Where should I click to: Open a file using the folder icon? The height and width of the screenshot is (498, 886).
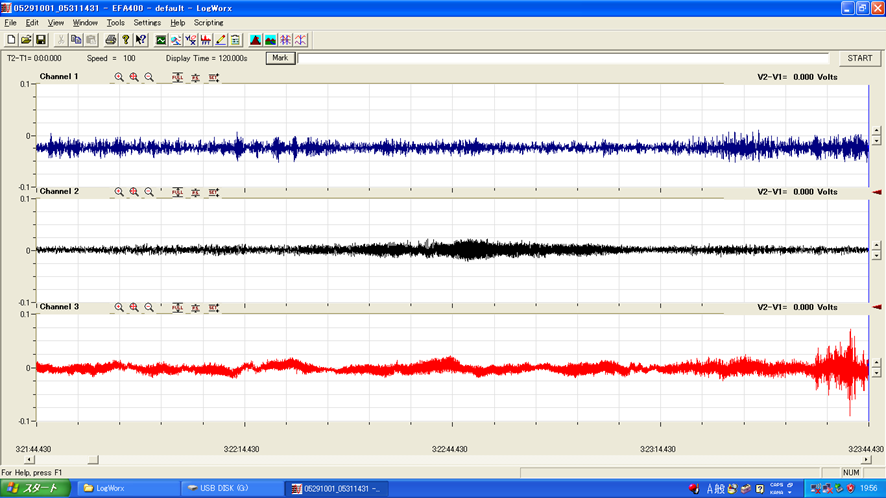26,40
